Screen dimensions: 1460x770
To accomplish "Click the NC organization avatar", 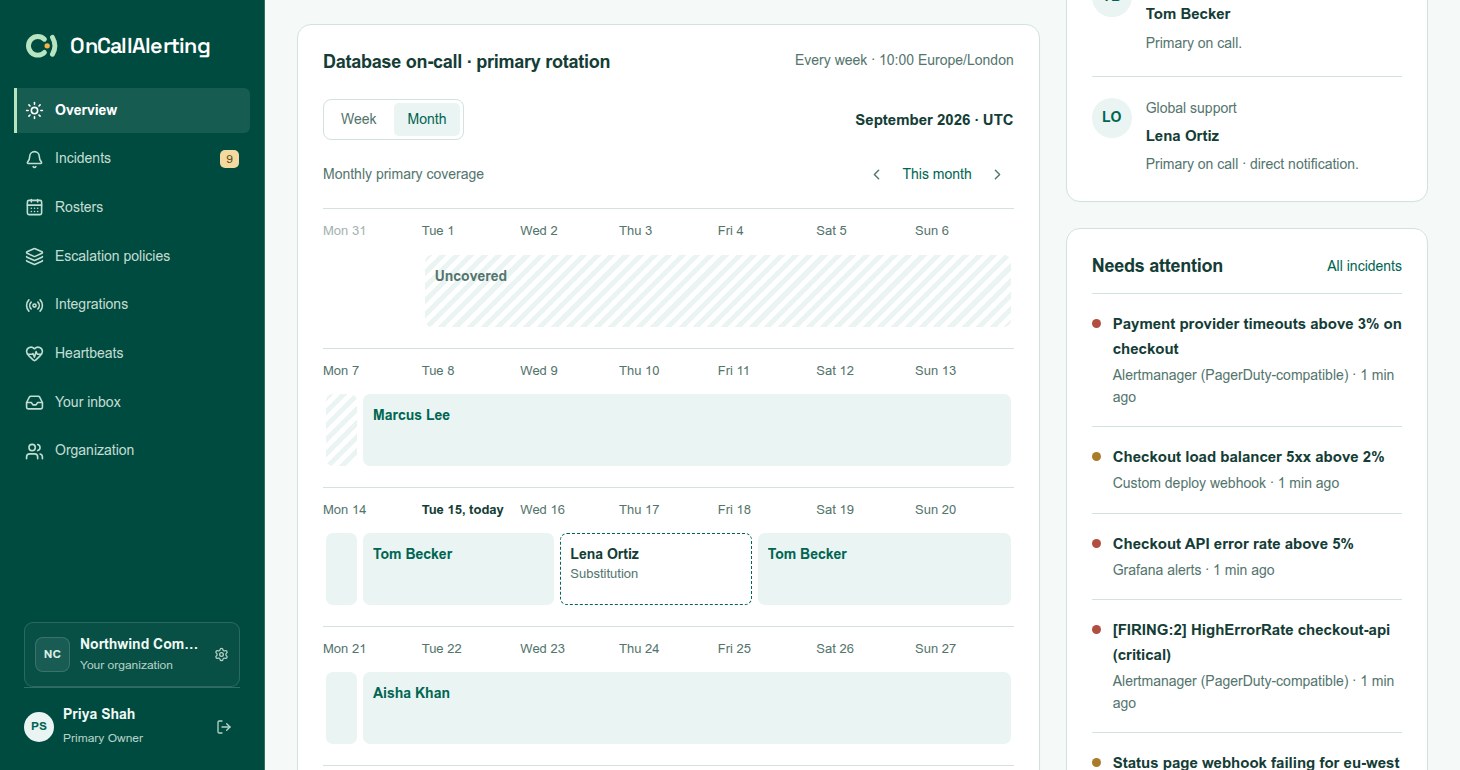I will click(52, 654).
